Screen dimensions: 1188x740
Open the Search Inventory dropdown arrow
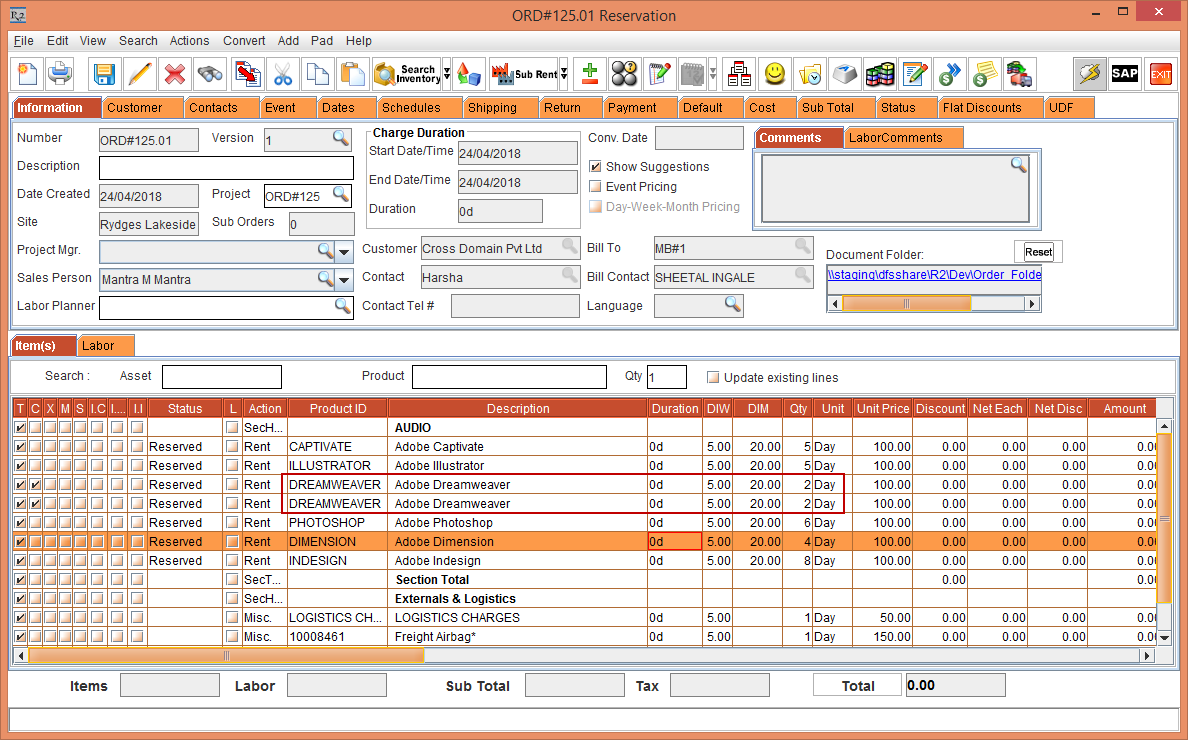point(447,74)
